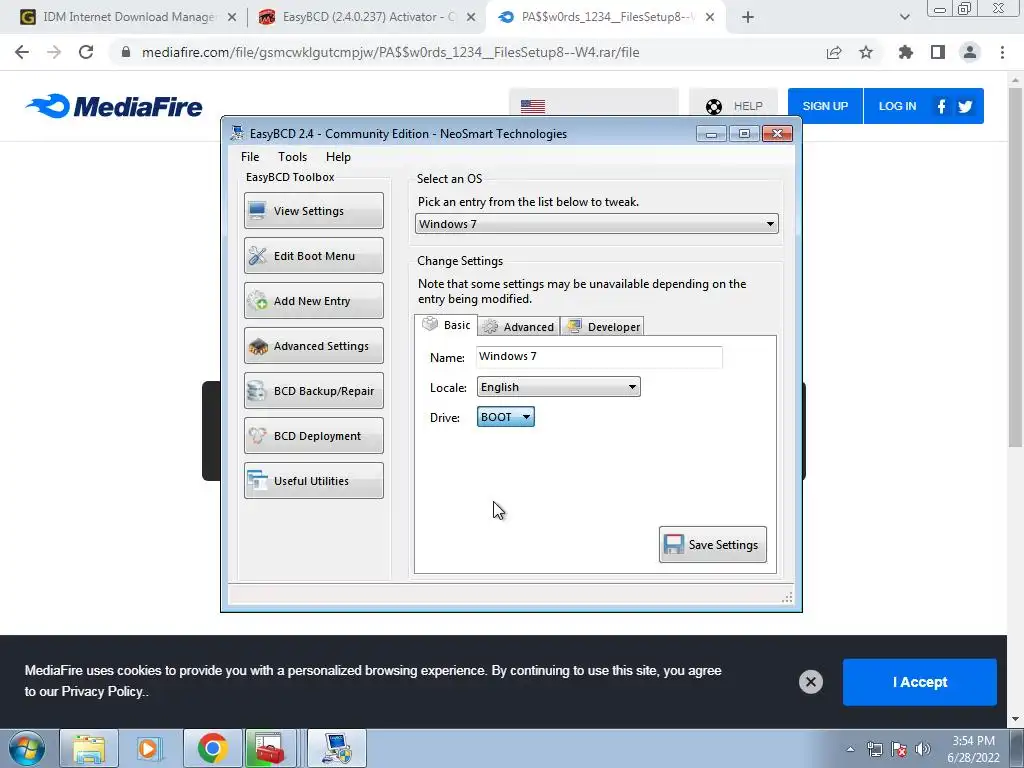The width and height of the screenshot is (1024, 768).
Task: Open the US flag language selector
Action: click(593, 106)
